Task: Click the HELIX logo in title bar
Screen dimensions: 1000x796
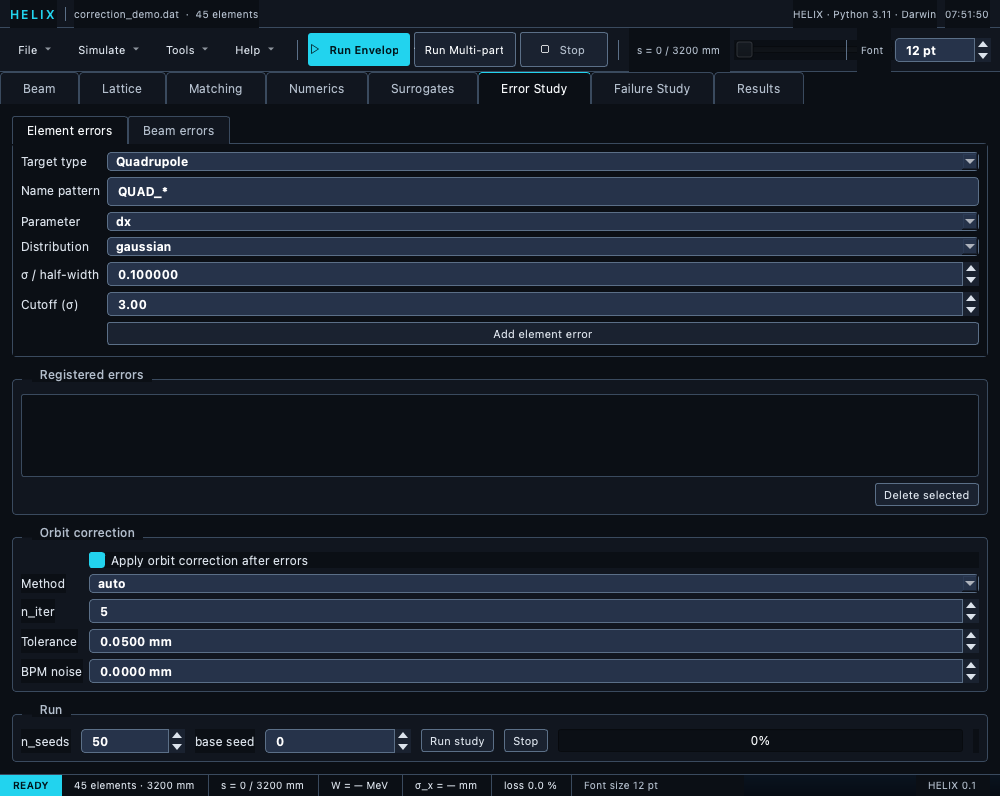Action: [33, 14]
